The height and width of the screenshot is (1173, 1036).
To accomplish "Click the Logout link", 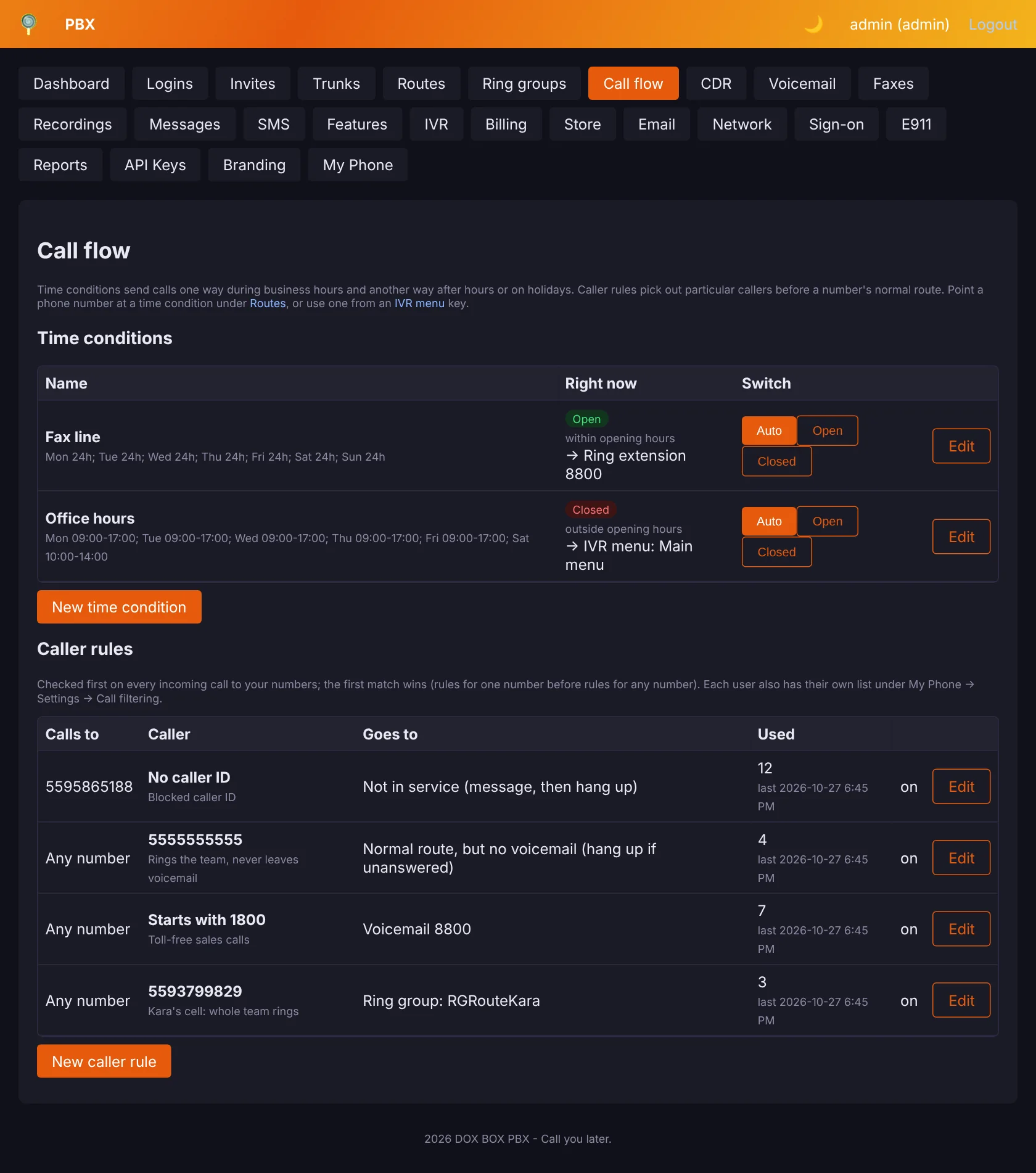I will [x=993, y=24].
